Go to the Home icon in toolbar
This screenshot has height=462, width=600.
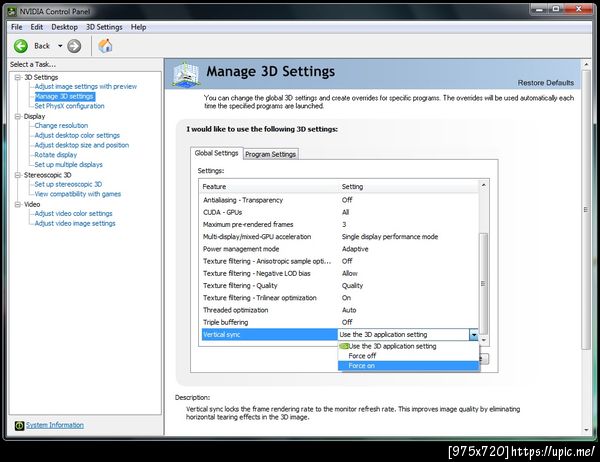point(105,46)
